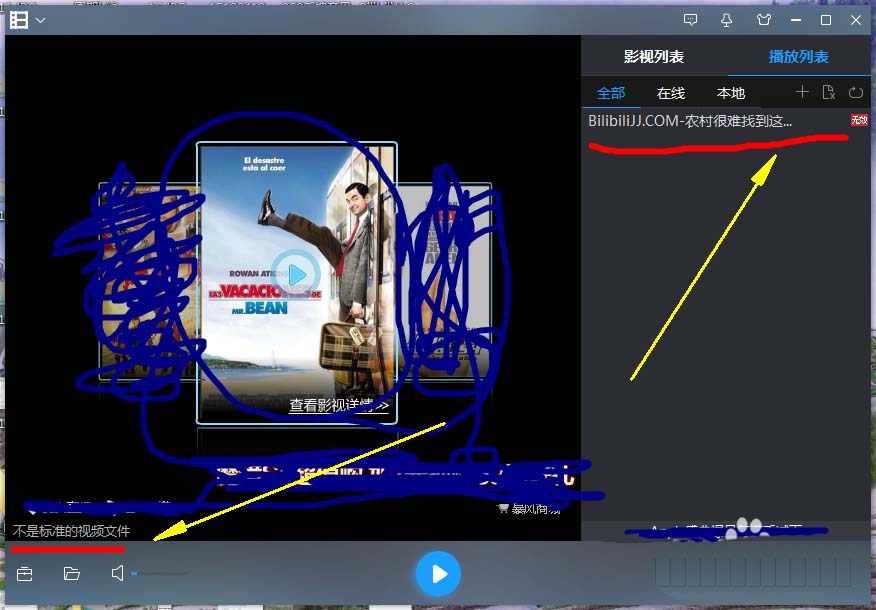The width and height of the screenshot is (876, 610).
Task: Select the 全部 filter tab
Action: click(611, 93)
